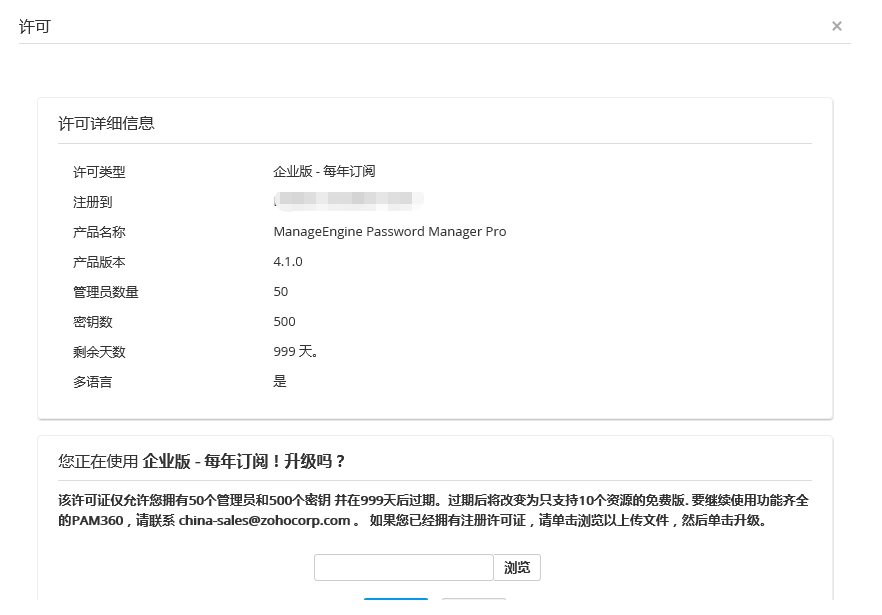Click the 您正在使用 企业版 upgrade heading
This screenshot has width=882, height=615.
coord(201,461)
